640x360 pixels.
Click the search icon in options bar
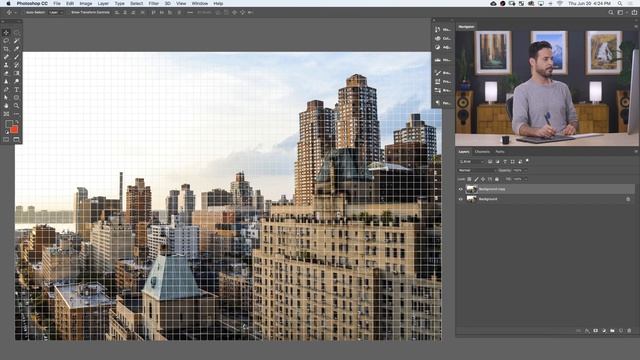click(x=611, y=13)
